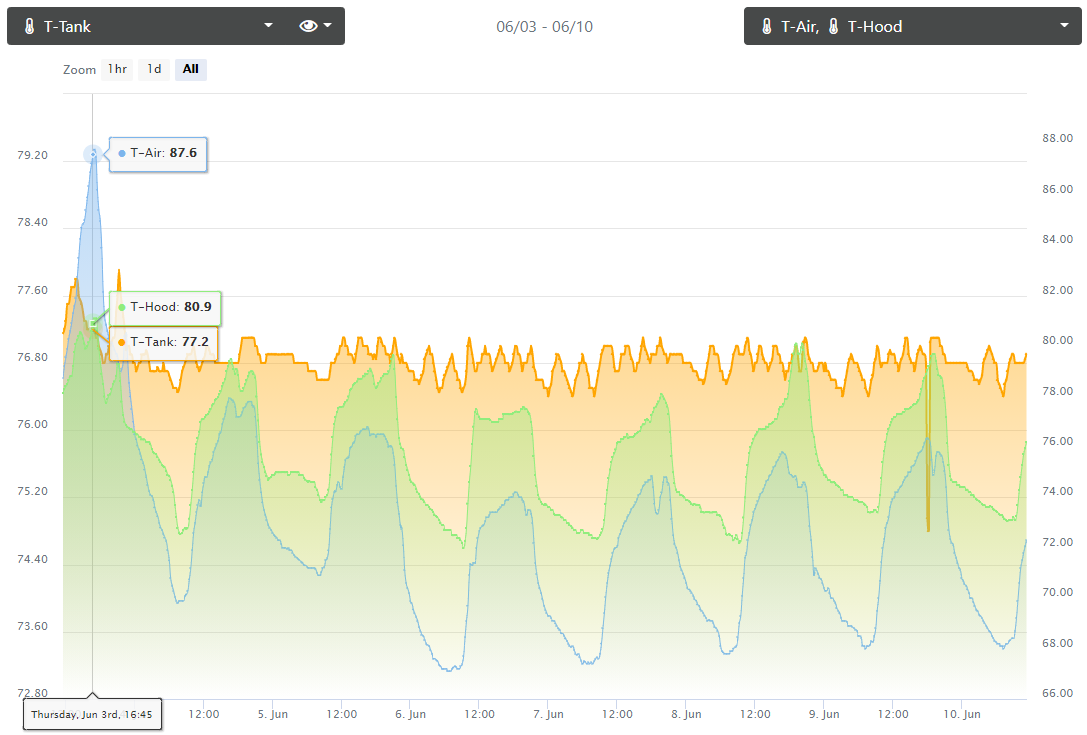The width and height of the screenshot is (1087, 735).
Task: Select the All zoom range
Action: (x=191, y=69)
